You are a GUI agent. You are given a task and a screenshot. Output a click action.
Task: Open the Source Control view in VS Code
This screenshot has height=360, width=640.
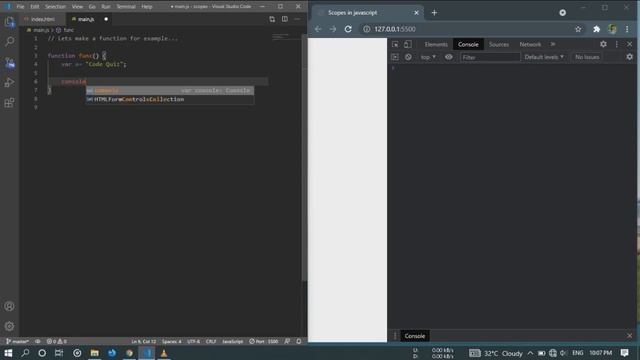pos(9,62)
